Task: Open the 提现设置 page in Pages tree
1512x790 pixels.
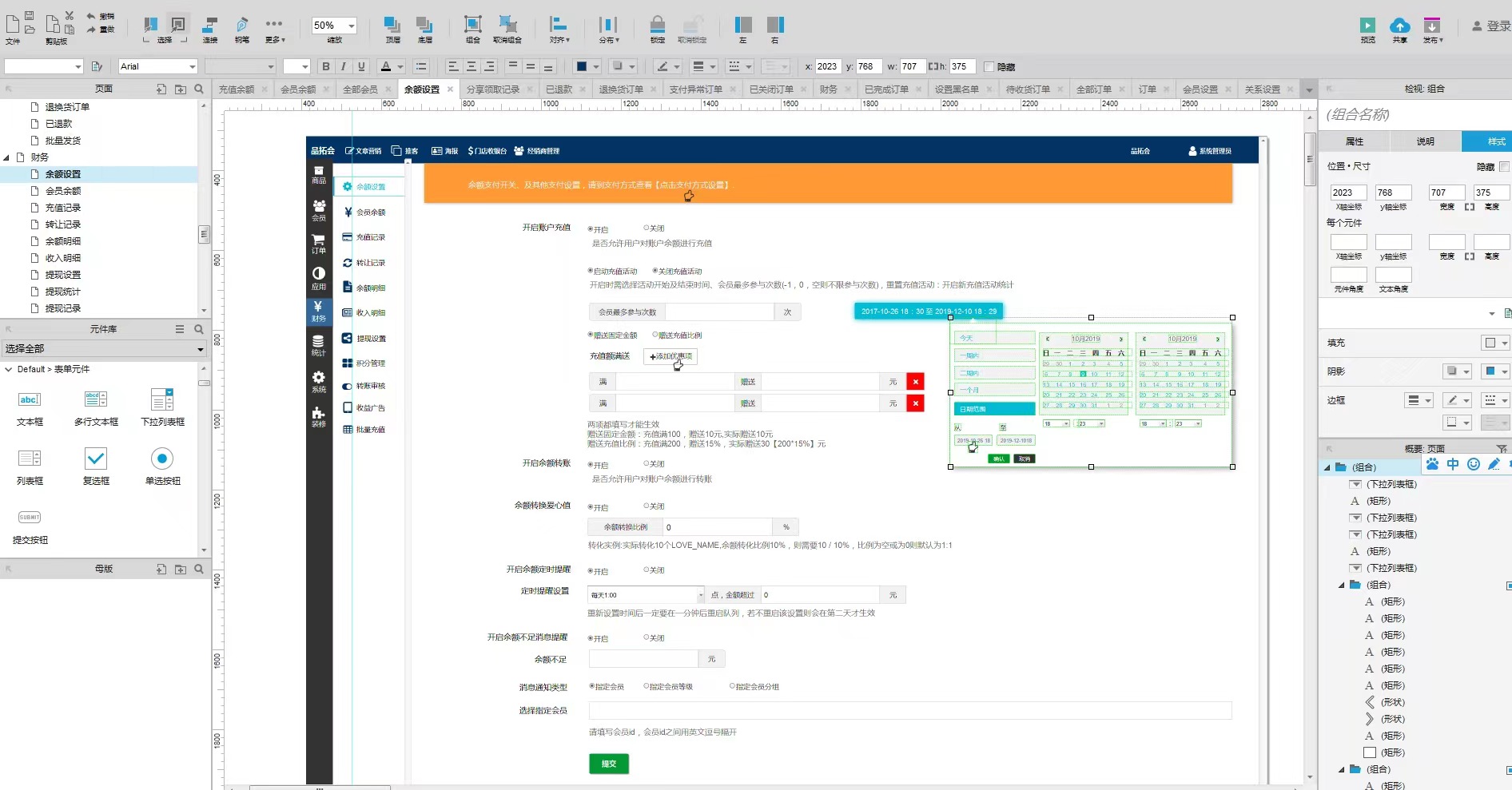Action: point(63,275)
